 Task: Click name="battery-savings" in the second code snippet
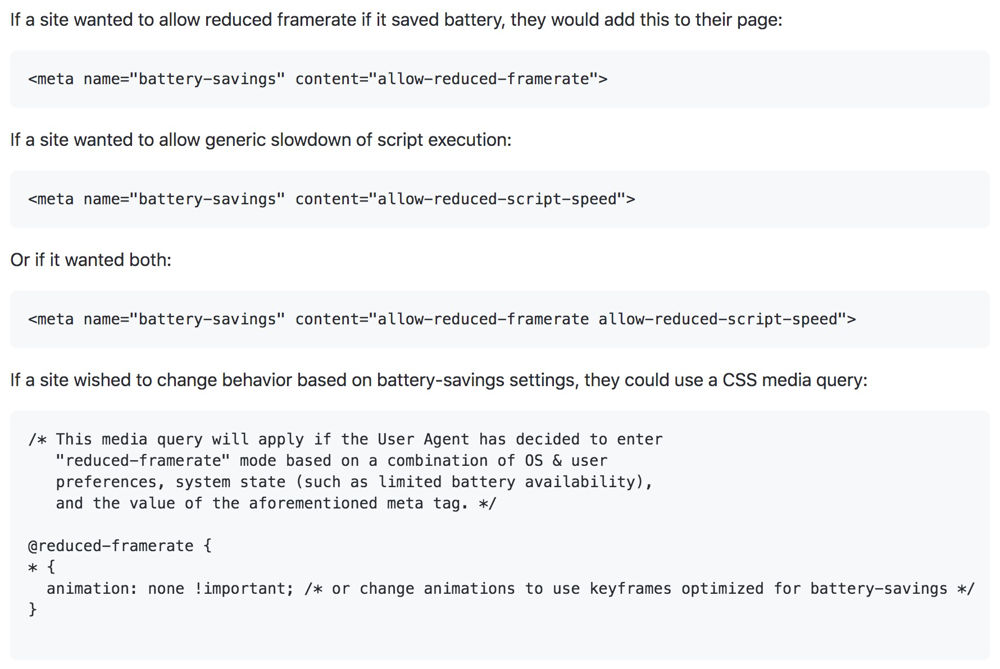click(185, 199)
